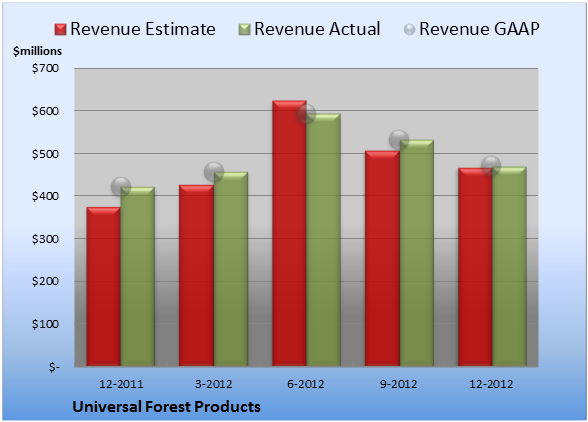Screen dimensions: 588x422
Task: Select the red estimate bar for 3-2012
Action: [196, 275]
